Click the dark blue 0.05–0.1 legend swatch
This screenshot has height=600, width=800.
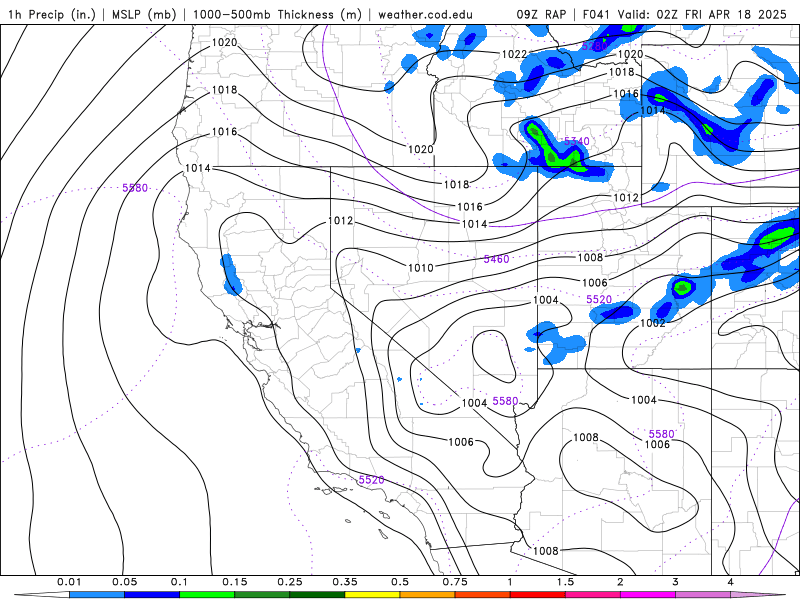(152, 595)
